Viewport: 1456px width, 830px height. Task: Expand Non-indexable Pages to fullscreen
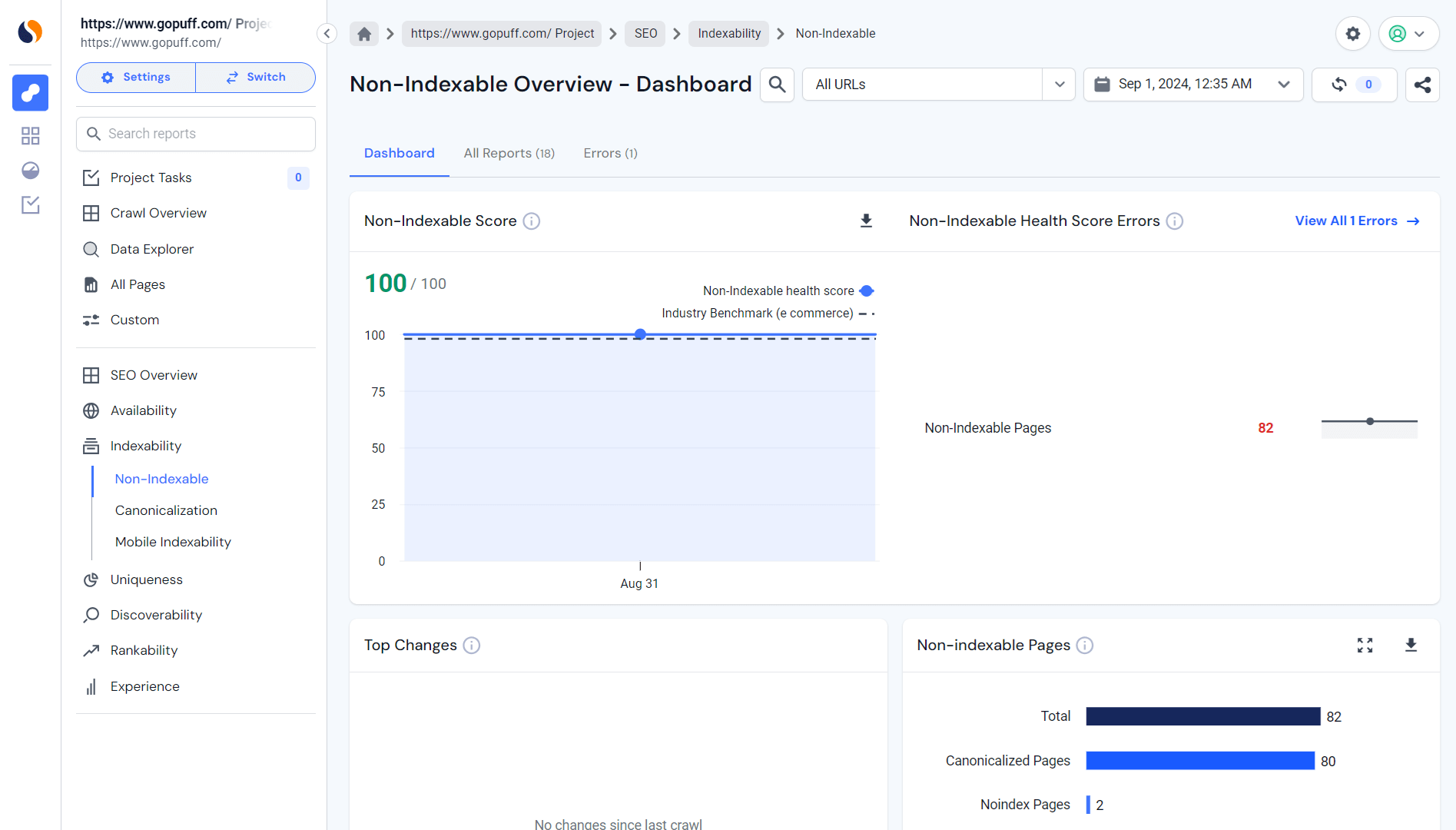tap(1365, 646)
